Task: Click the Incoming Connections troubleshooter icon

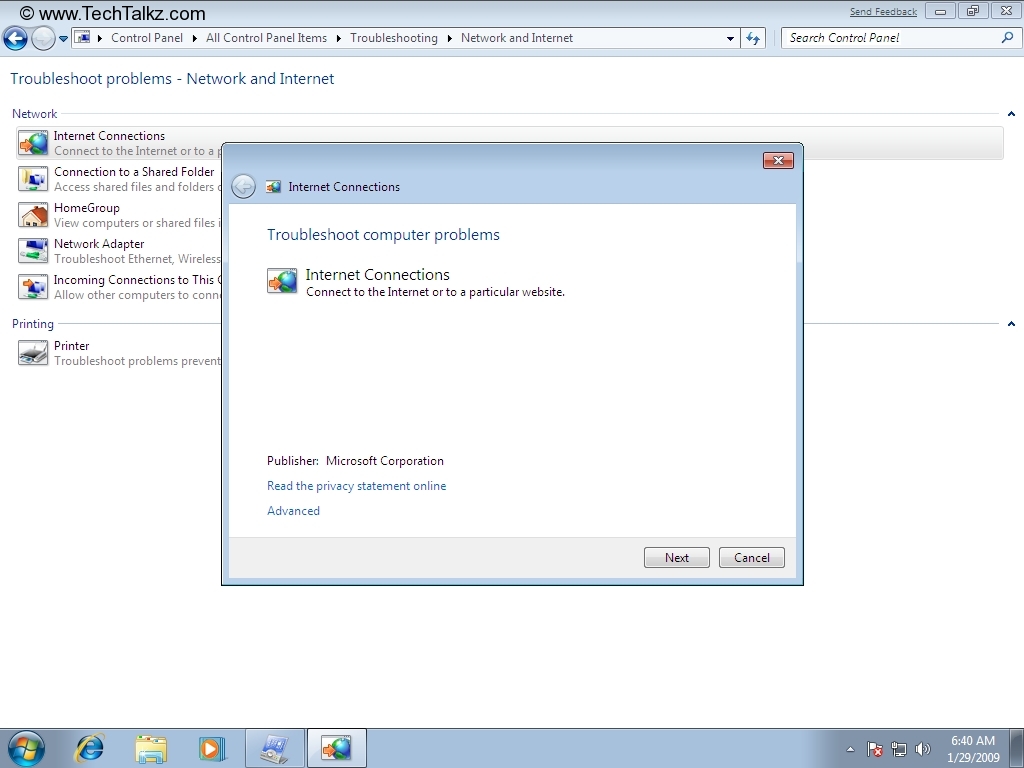Action: point(33,287)
